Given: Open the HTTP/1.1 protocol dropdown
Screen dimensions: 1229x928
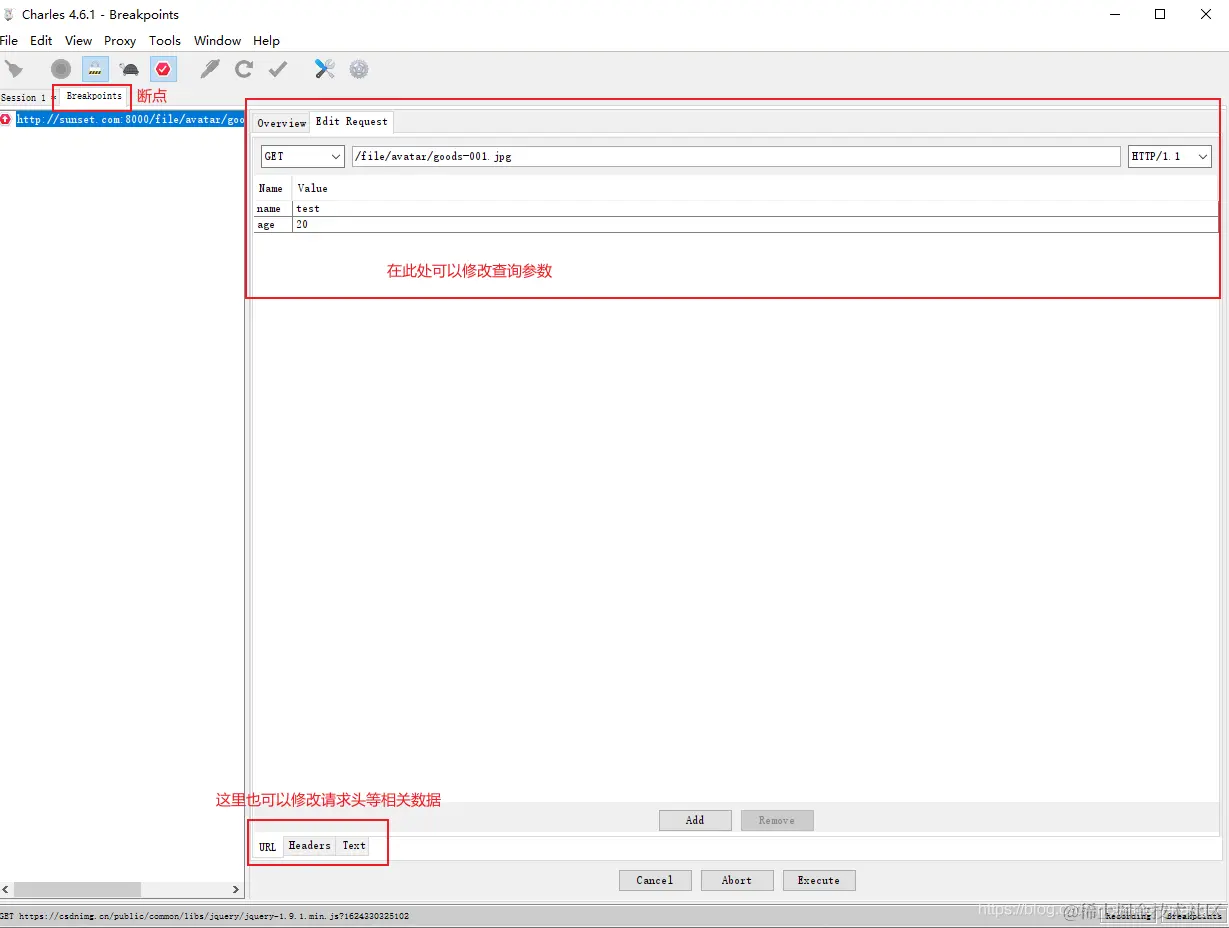Looking at the screenshot, I should [x=1169, y=156].
